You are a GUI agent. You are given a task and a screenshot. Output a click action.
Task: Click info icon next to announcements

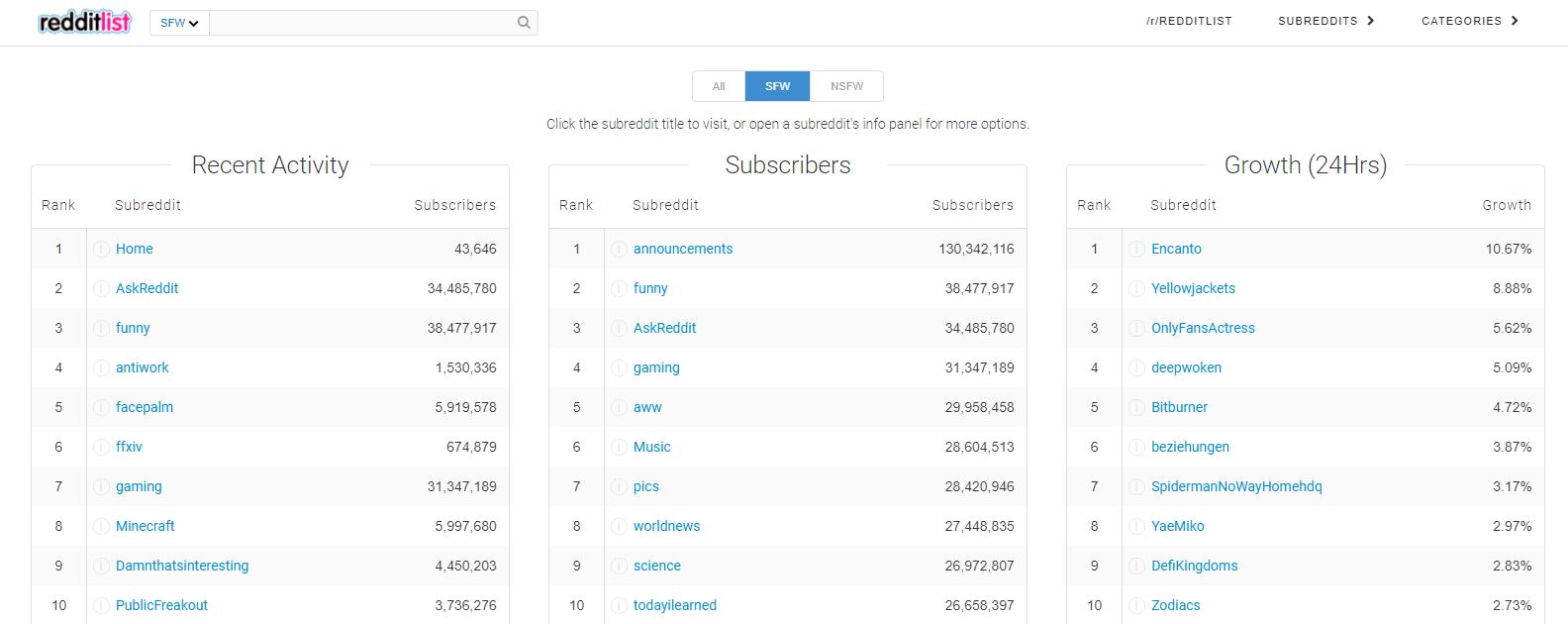pyautogui.click(x=619, y=249)
